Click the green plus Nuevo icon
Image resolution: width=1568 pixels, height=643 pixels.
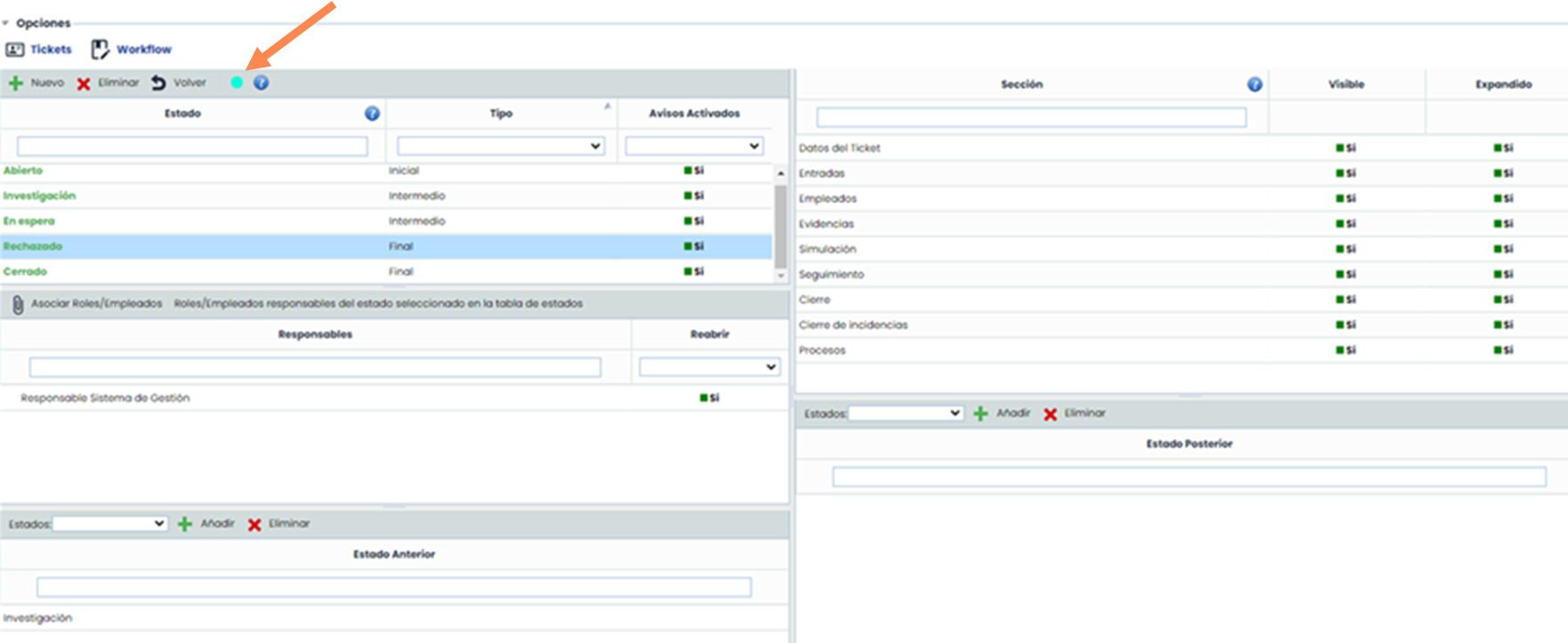[x=16, y=84]
